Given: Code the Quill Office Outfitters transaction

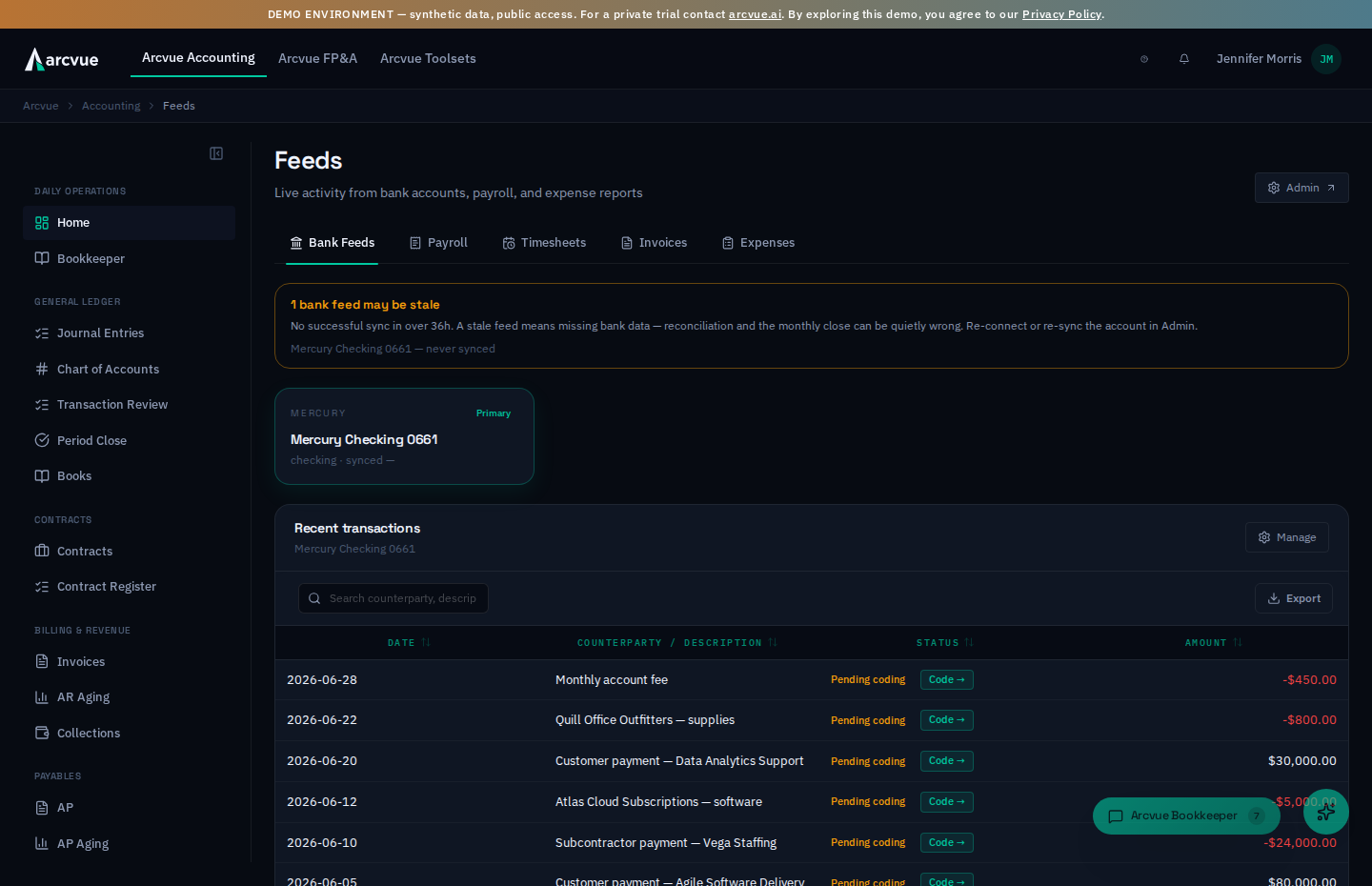Looking at the screenshot, I should 947,720.
